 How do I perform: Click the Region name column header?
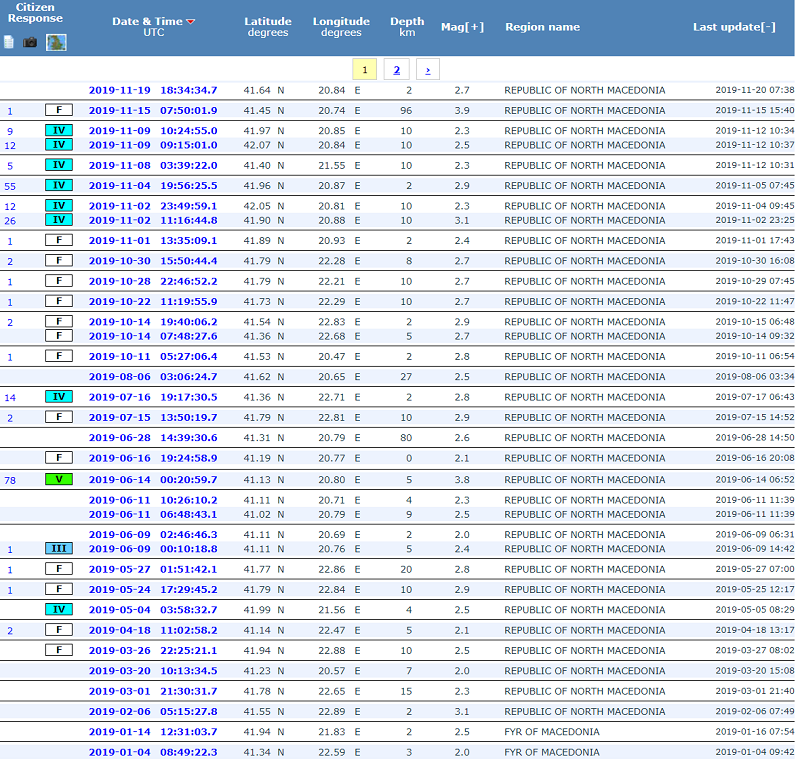[x=542, y=27]
